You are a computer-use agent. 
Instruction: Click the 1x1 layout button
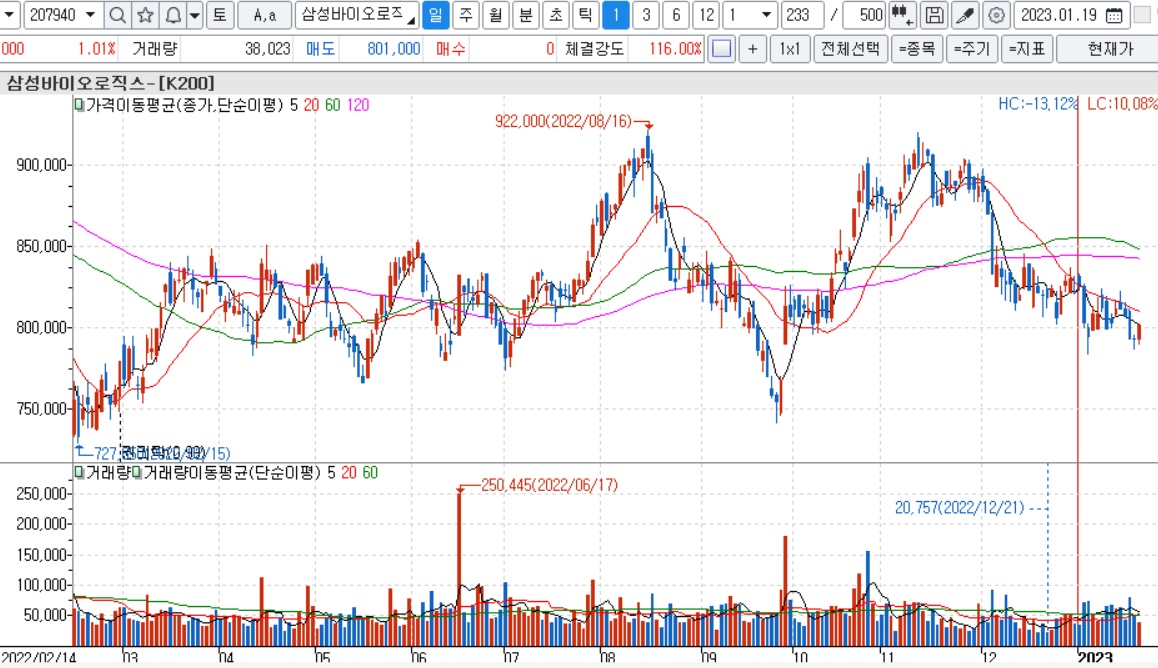point(789,49)
